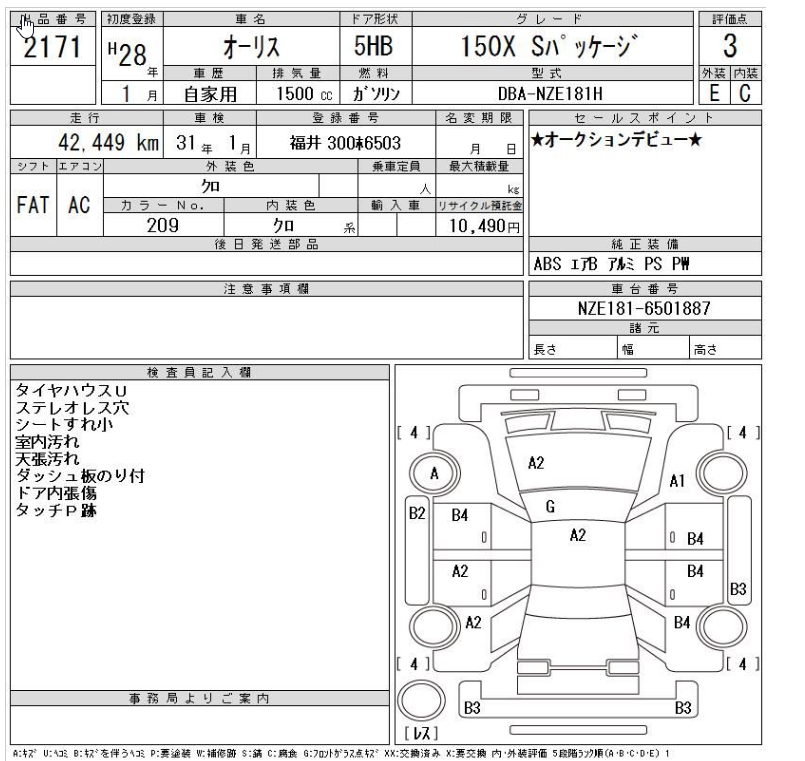Viewport: 805px width, 761px height.
Task: Click the A2 marker on the car roof
Action: (x=577, y=535)
